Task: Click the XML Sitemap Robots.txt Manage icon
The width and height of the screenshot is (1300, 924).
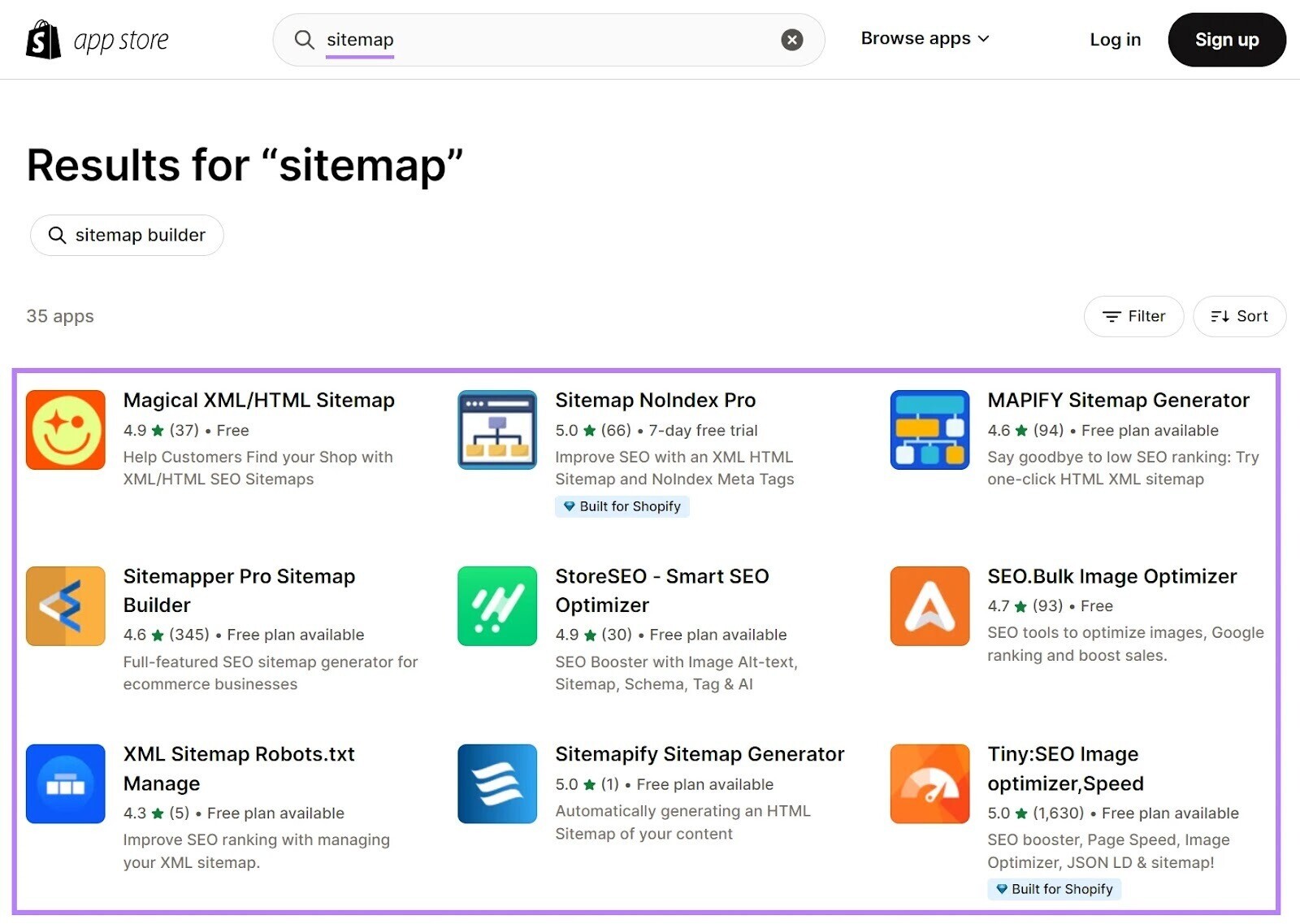Action: tap(66, 783)
